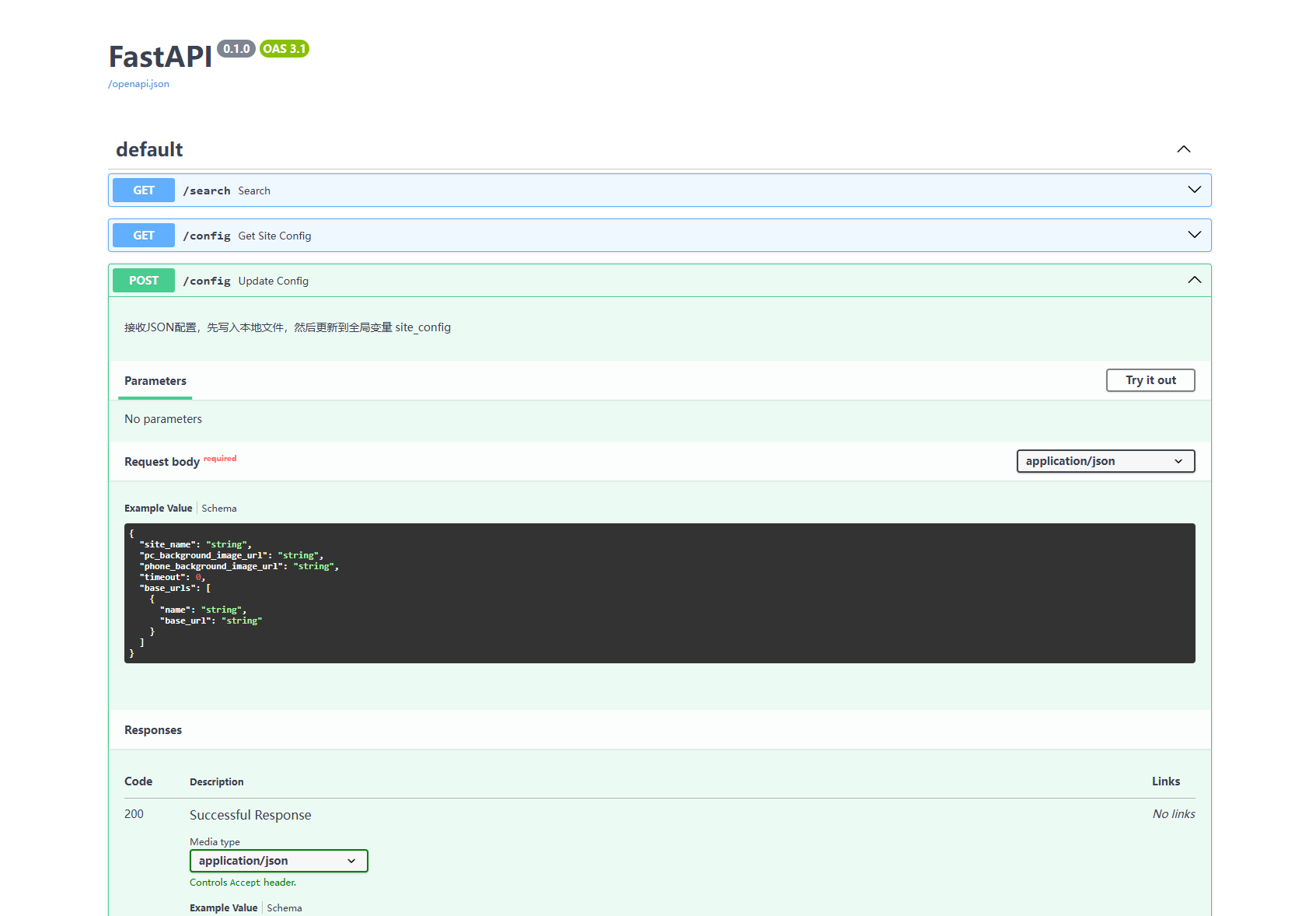Click the Try it out button
The height and width of the screenshot is (916, 1316).
[1150, 380]
